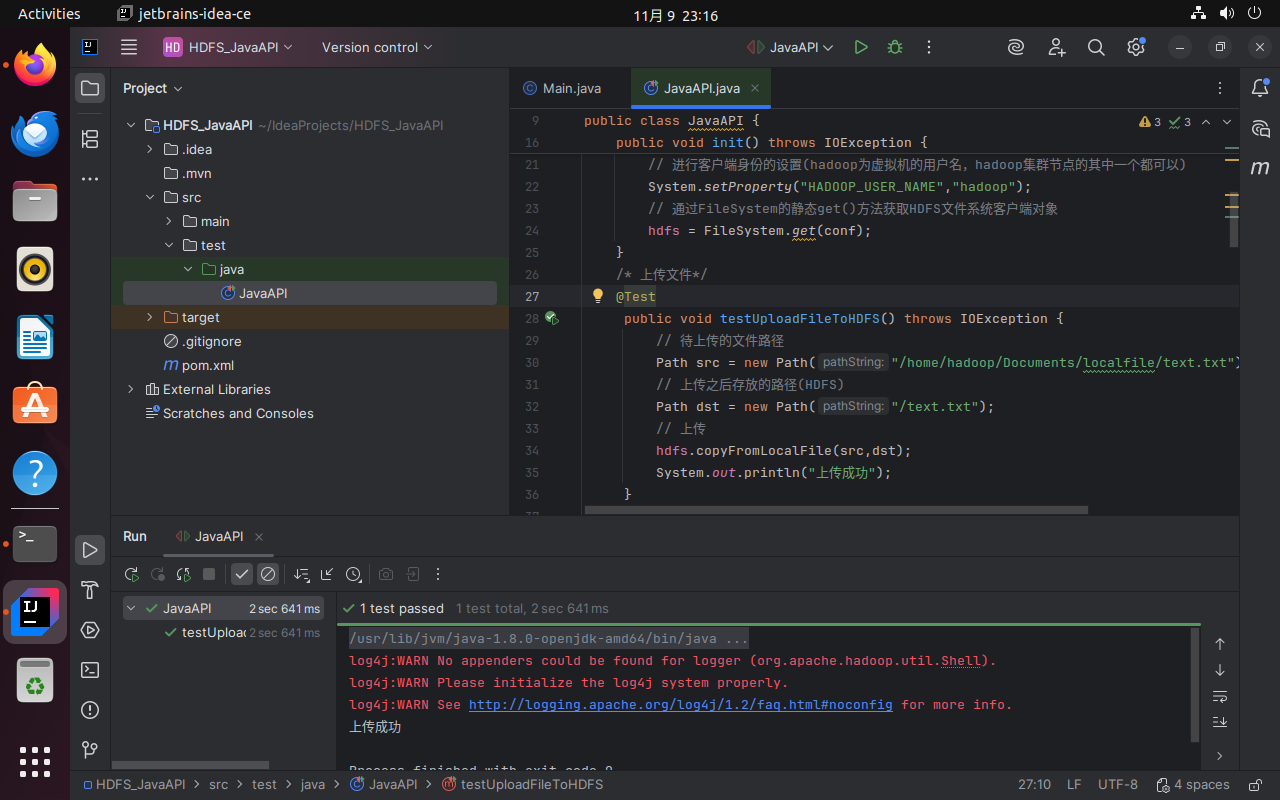Image resolution: width=1280 pixels, height=800 pixels.
Task: Collapse JavaAPI test result node
Action: 133,608
